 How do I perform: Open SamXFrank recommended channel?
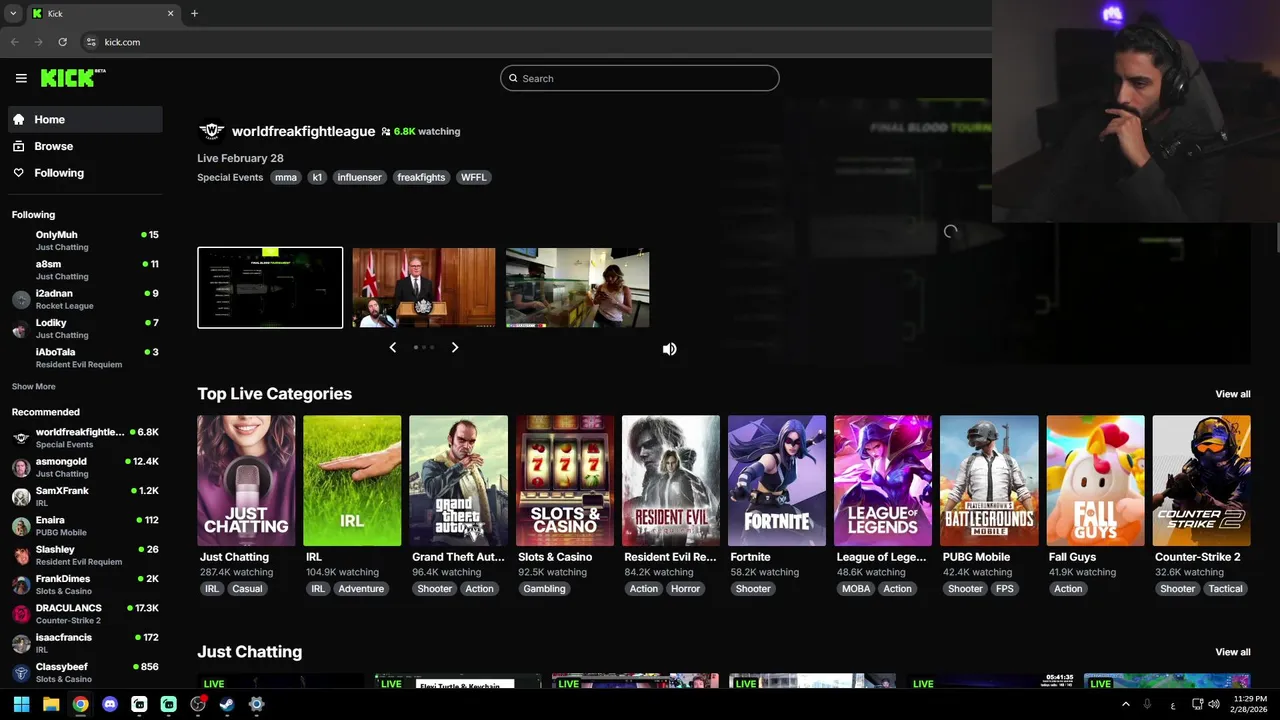pyautogui.click(x=85, y=496)
